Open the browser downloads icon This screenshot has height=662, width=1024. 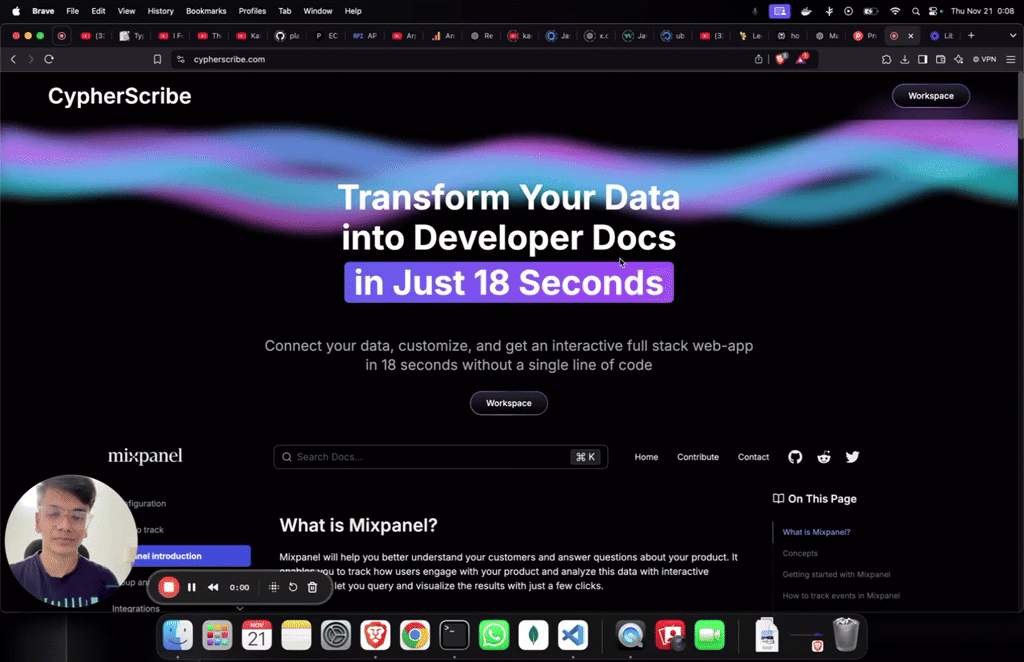(x=904, y=59)
